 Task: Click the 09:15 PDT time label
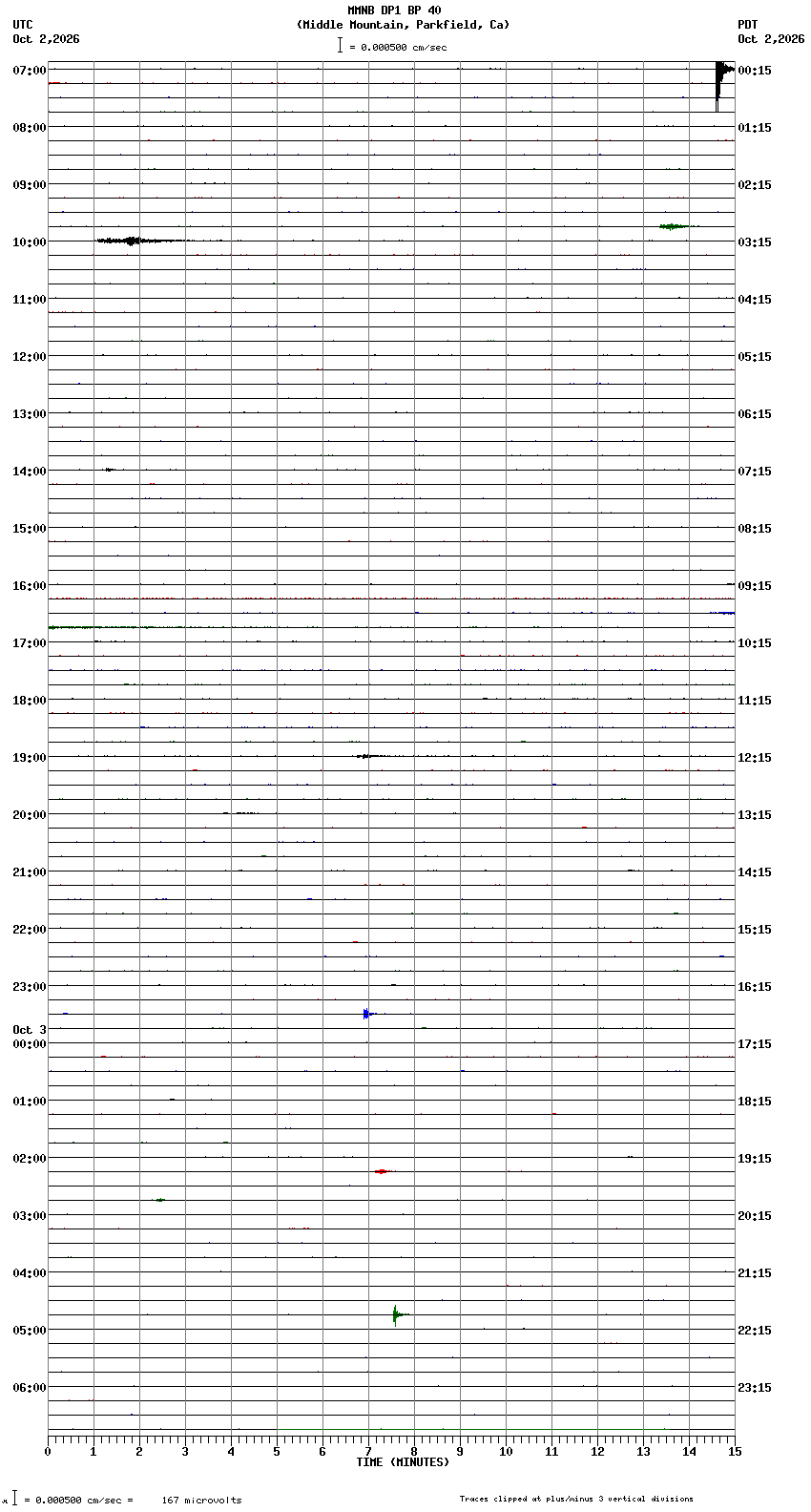pos(755,586)
